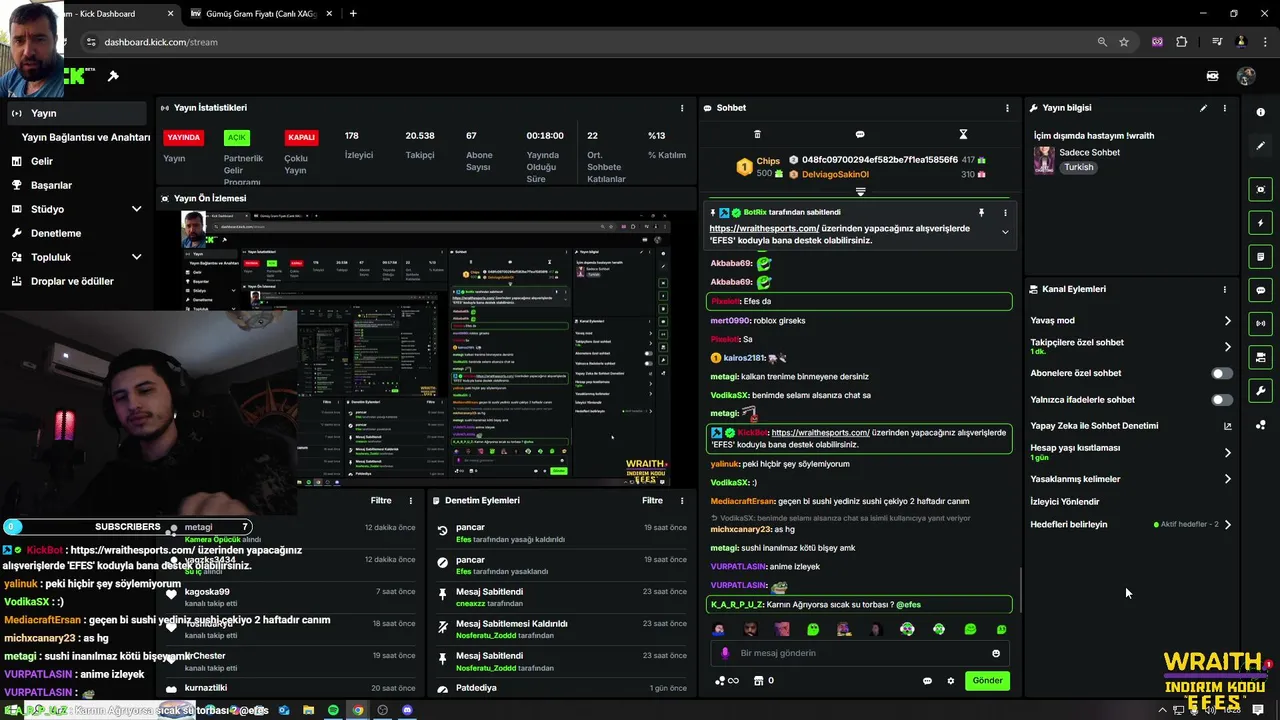This screenshot has height=720, width=1280.
Task: Open chat settings gear beside Gönder
Action: click(951, 681)
